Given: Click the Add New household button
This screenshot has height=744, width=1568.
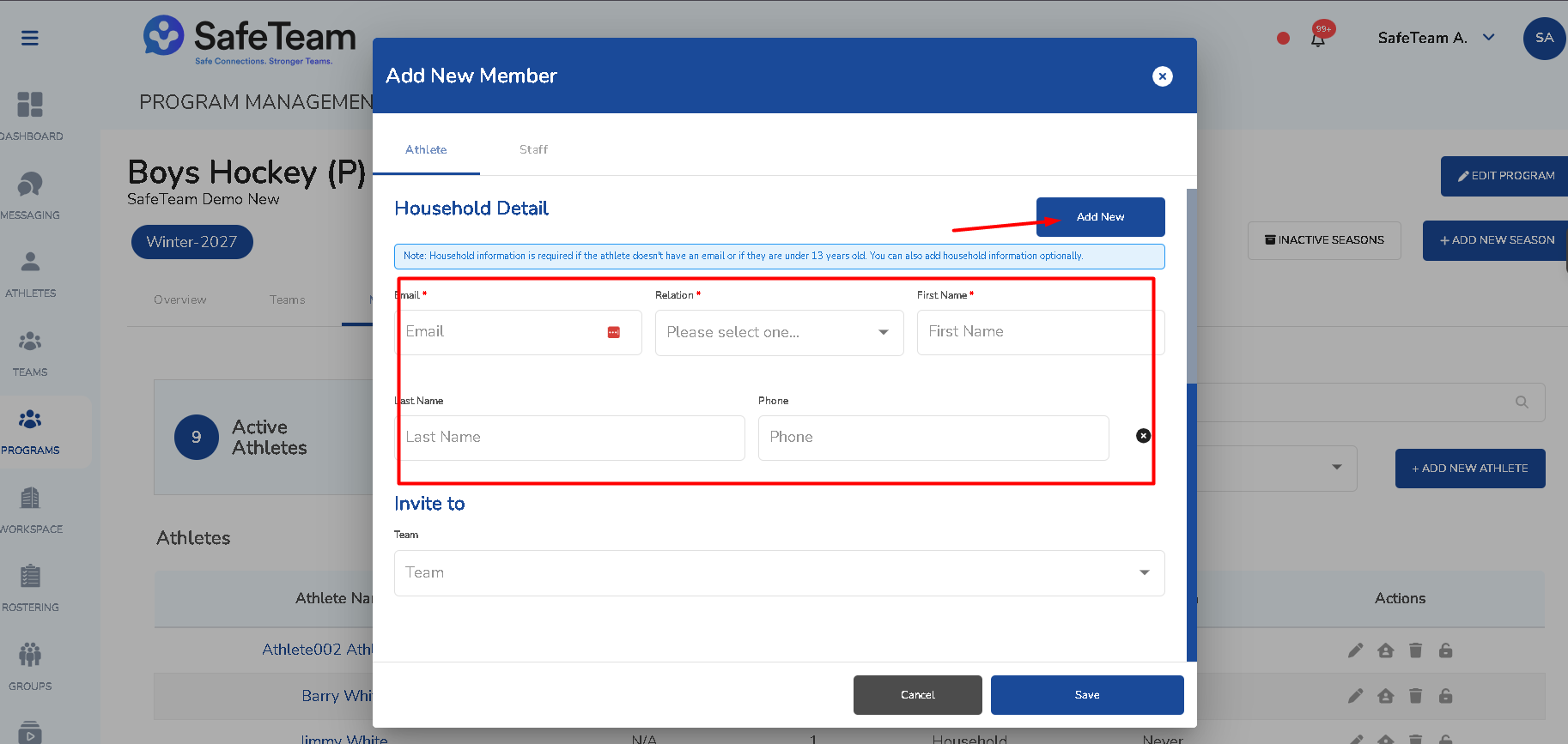Looking at the screenshot, I should click(x=1100, y=217).
